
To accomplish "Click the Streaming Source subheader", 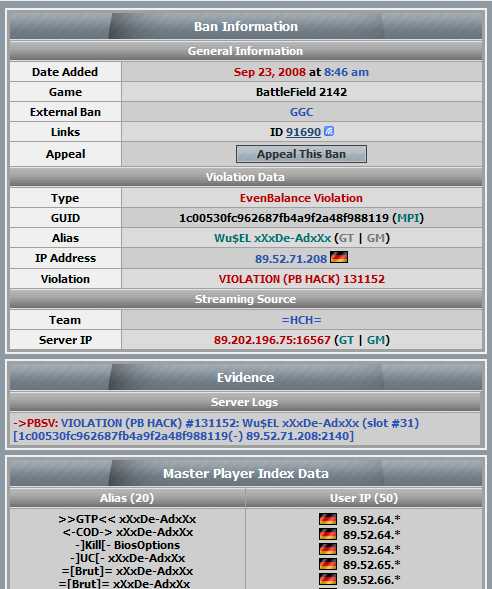I will (246, 299).
